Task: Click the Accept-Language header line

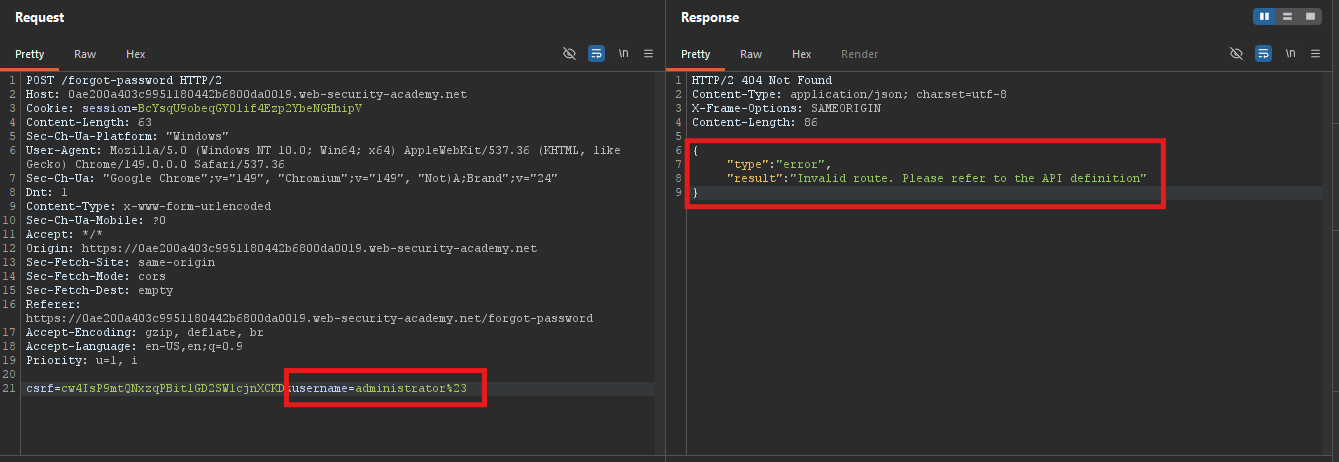Action: pyautogui.click(x=134, y=347)
